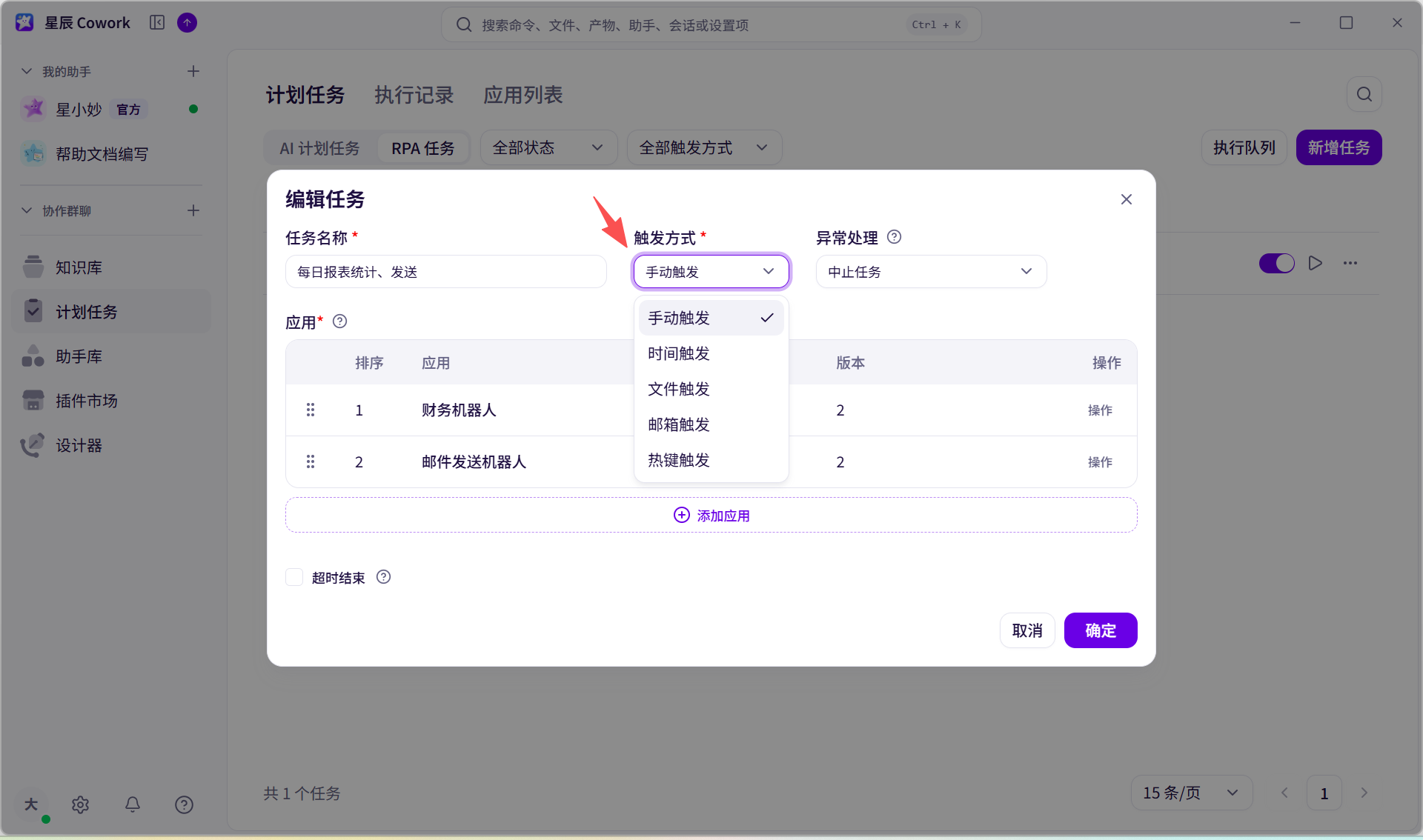
Task: Open more options ellipsis for task
Action: (1350, 263)
